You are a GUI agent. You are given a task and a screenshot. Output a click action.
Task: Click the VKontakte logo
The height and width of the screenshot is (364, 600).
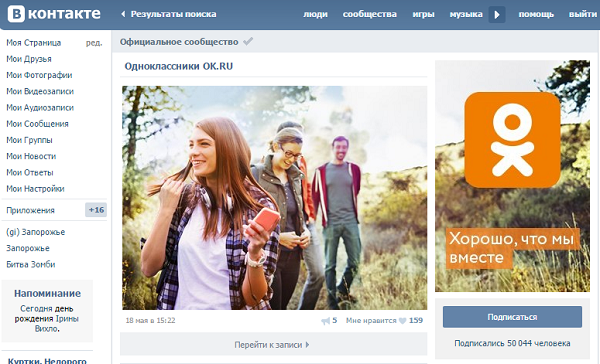54,14
